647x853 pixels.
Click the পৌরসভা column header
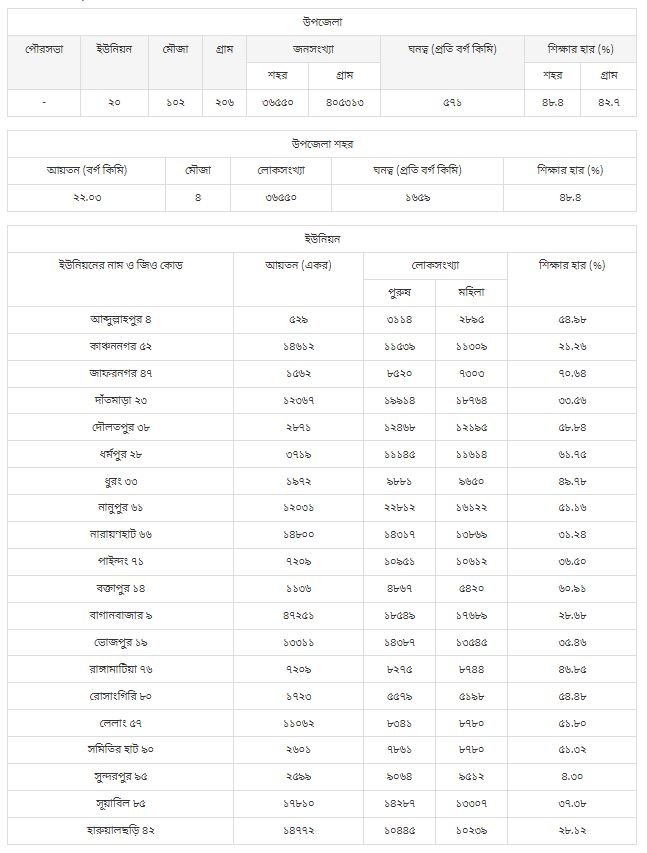(44, 49)
